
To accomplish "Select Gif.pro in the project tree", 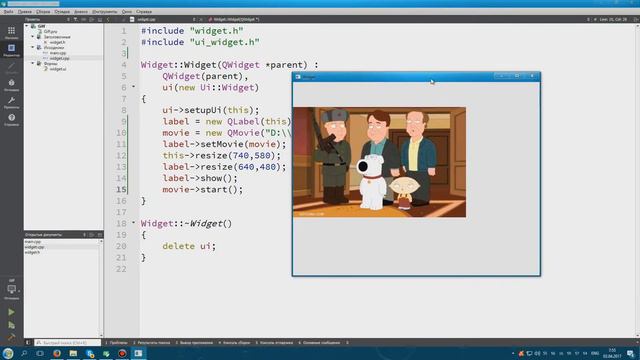I will [50, 31].
